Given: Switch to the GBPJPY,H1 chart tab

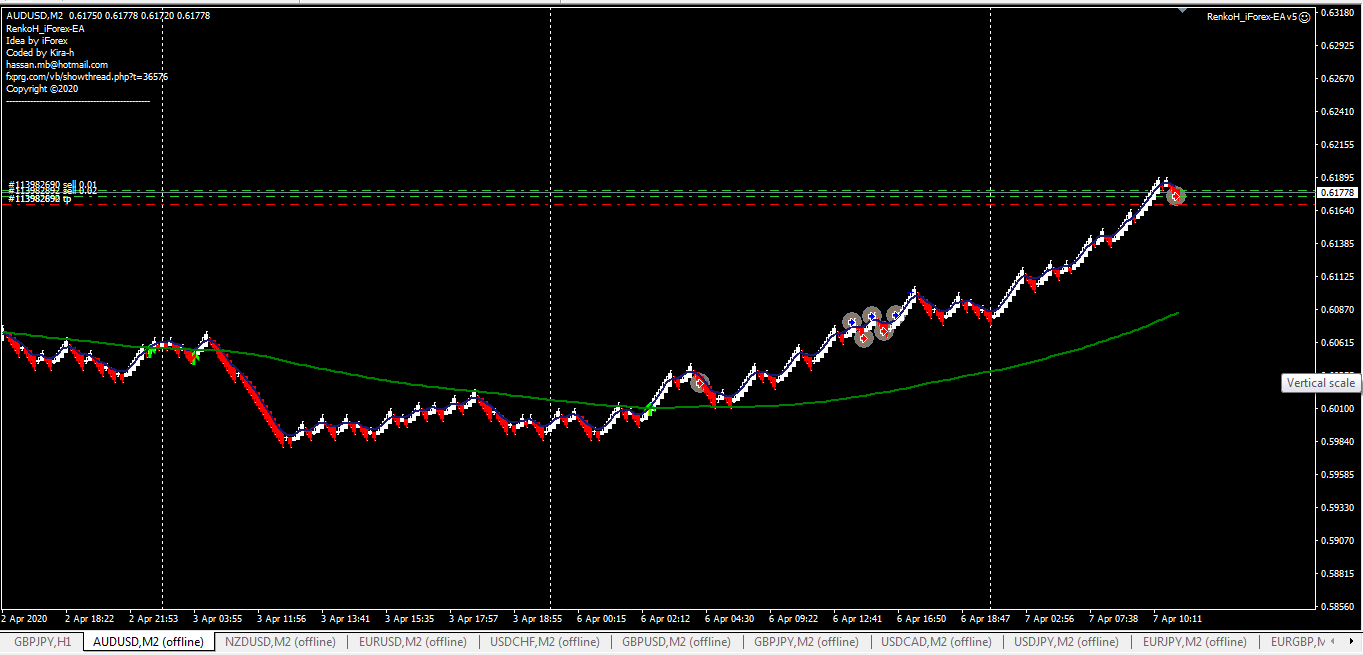Looking at the screenshot, I should [42, 642].
